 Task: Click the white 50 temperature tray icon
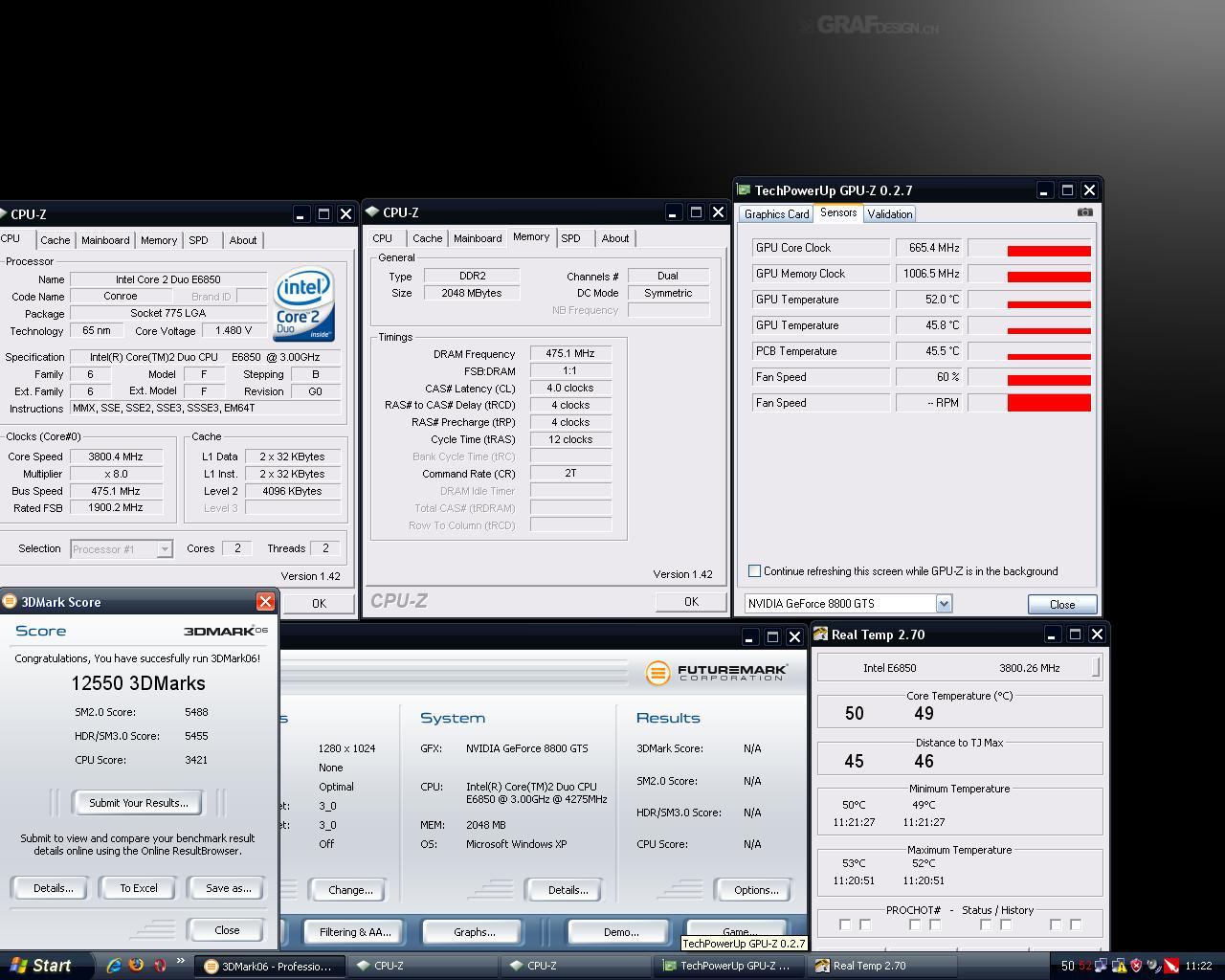(1067, 966)
